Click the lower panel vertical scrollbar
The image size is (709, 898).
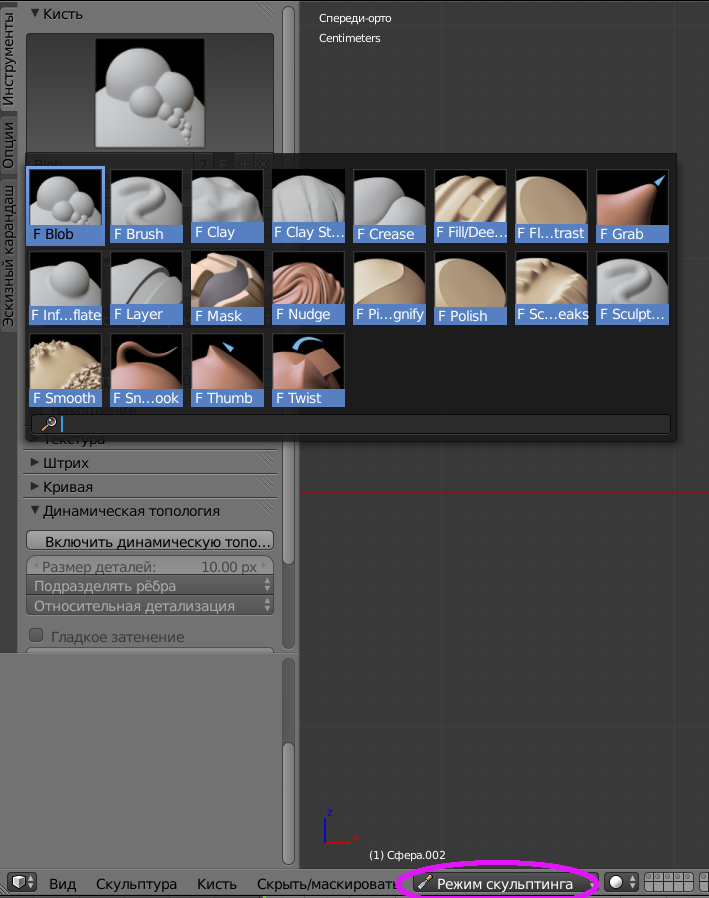click(x=289, y=802)
